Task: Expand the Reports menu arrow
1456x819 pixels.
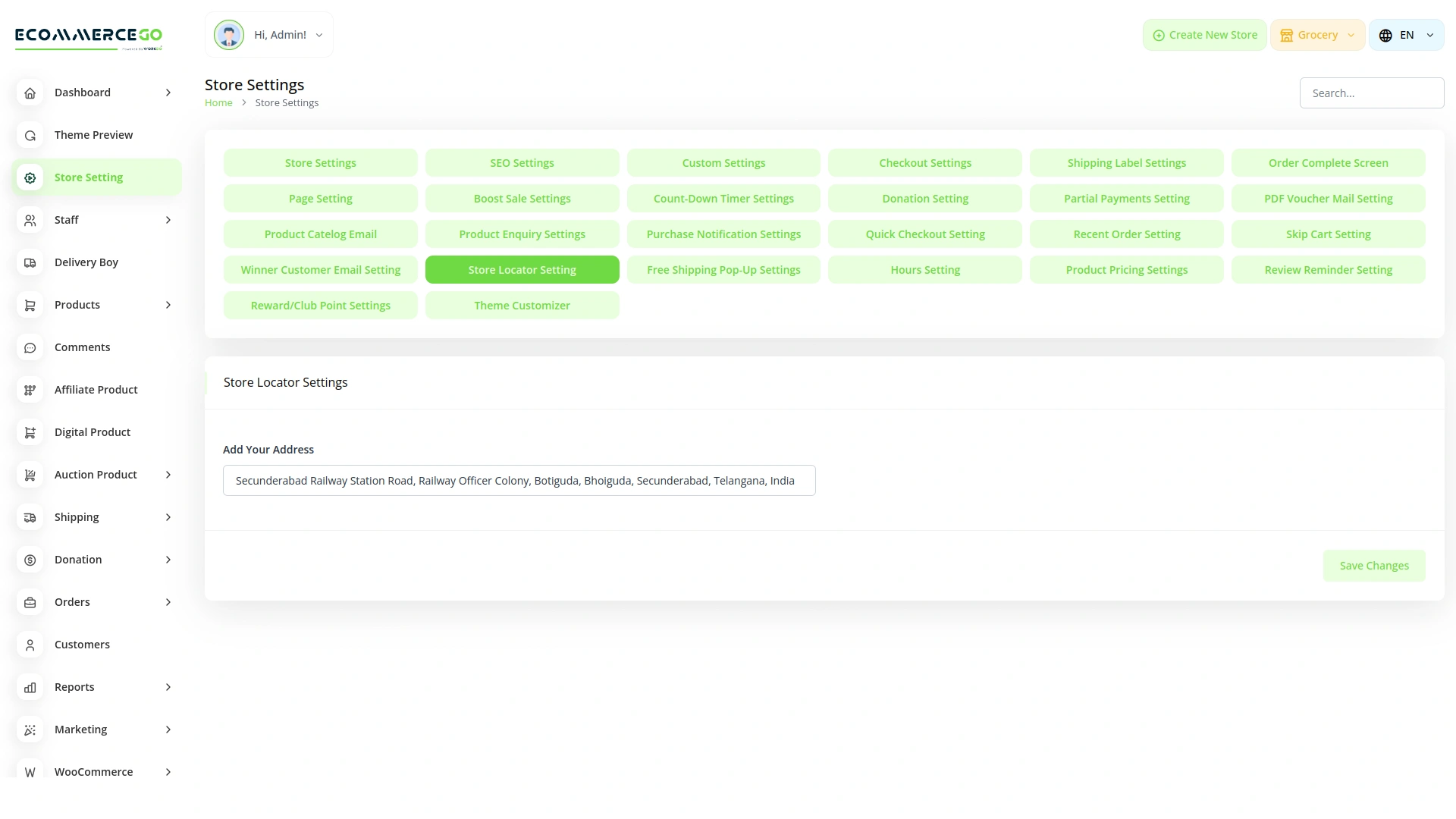Action: click(x=168, y=687)
